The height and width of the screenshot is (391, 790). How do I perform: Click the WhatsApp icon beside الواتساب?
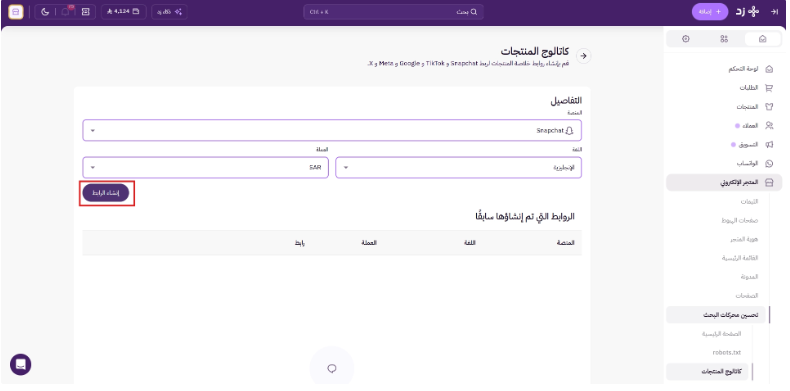(769, 164)
